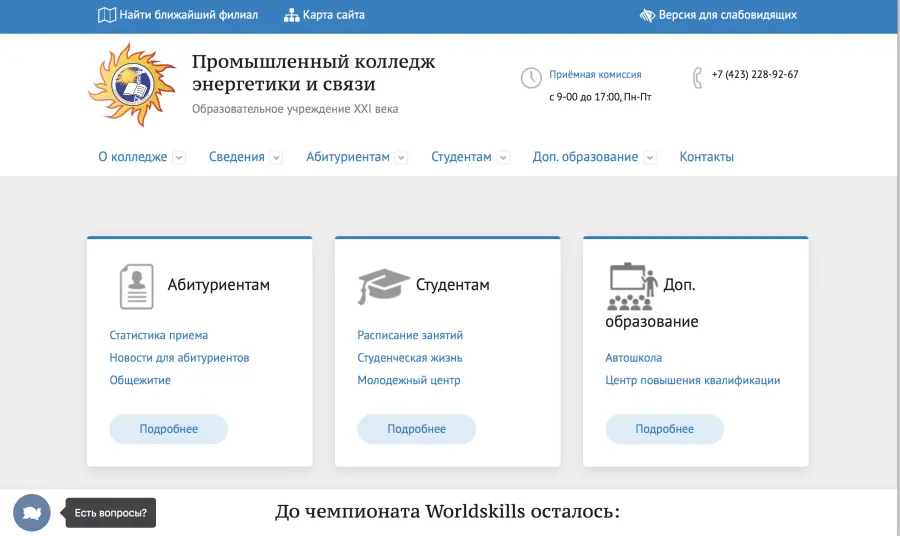Click the applicant profile document icon
This screenshot has width=900, height=536.
(136, 286)
